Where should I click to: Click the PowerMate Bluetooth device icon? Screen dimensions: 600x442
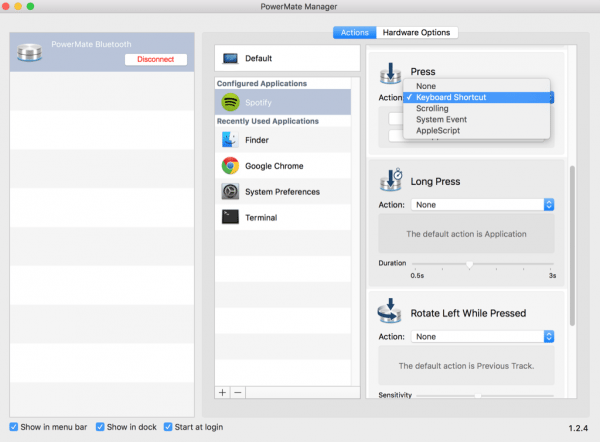(29, 52)
